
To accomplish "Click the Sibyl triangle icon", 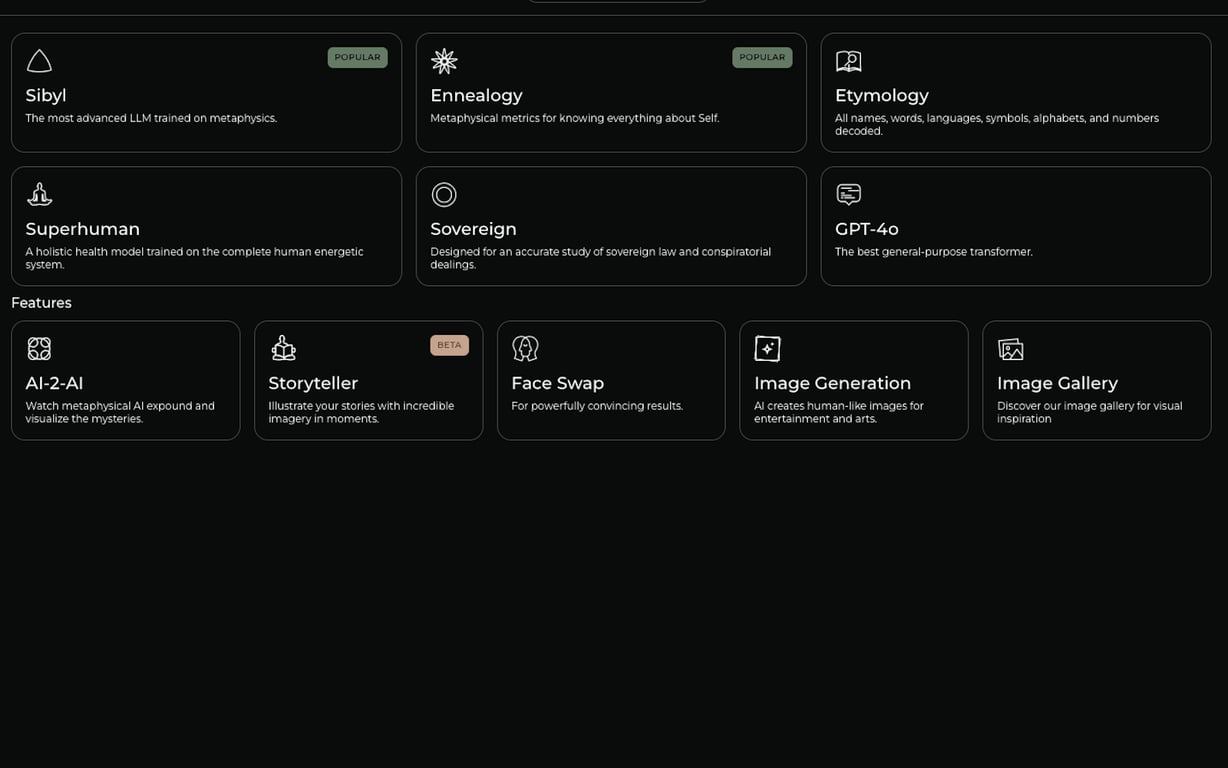I will 39,61.
